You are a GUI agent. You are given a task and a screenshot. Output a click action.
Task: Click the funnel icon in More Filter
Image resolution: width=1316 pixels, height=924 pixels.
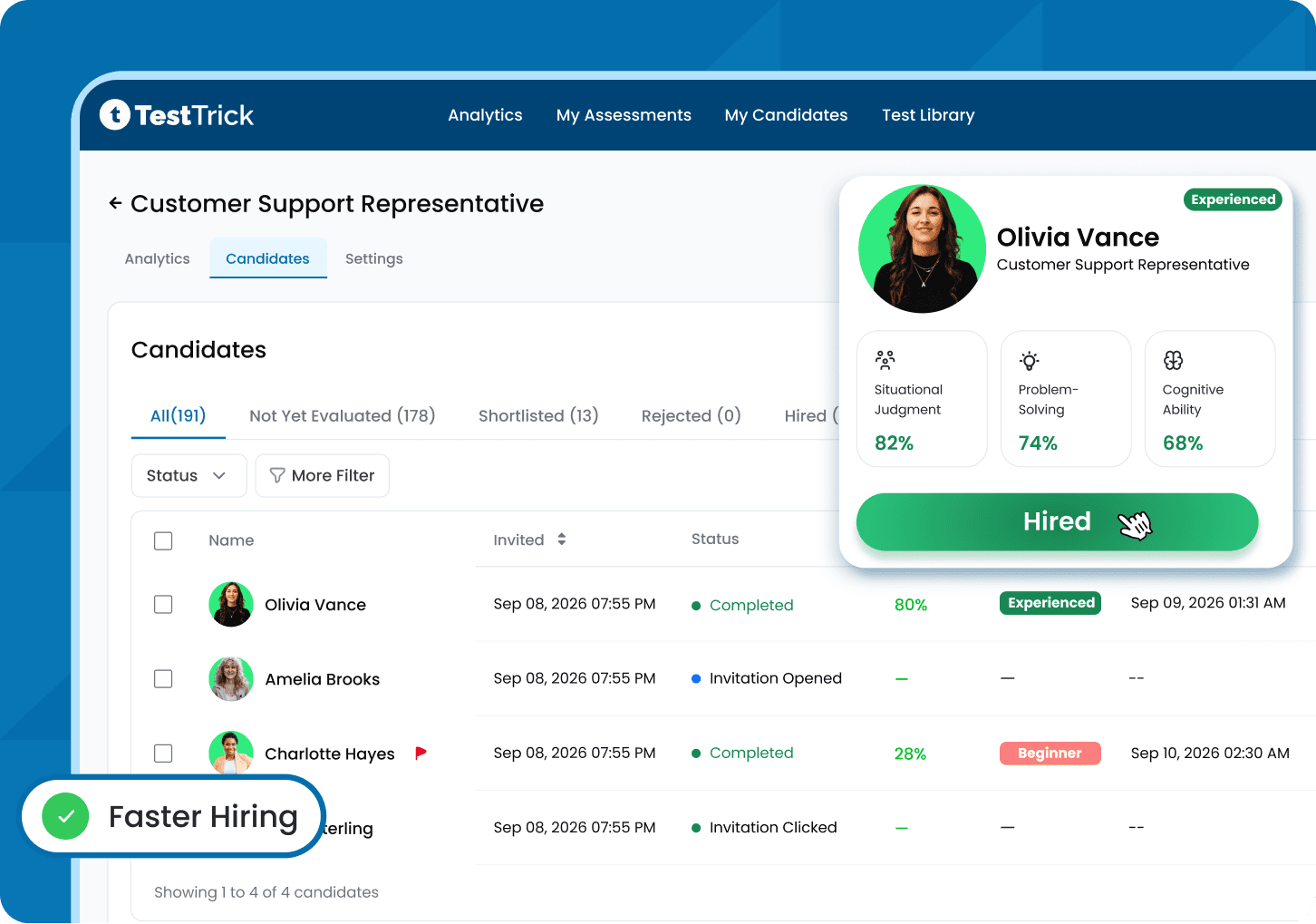click(x=277, y=475)
